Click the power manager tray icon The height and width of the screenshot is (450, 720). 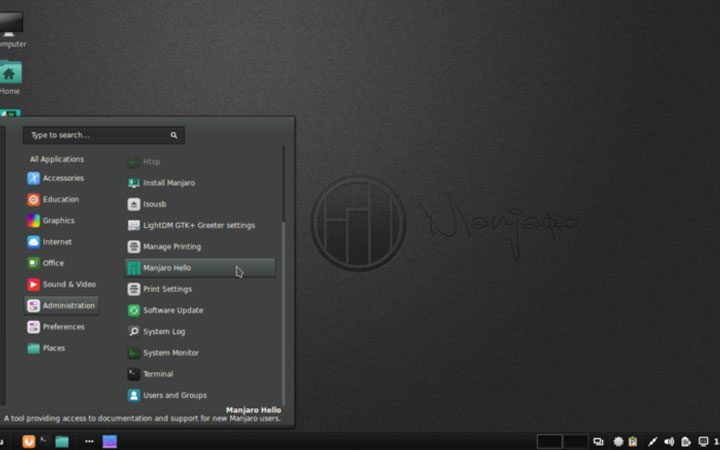pos(686,442)
